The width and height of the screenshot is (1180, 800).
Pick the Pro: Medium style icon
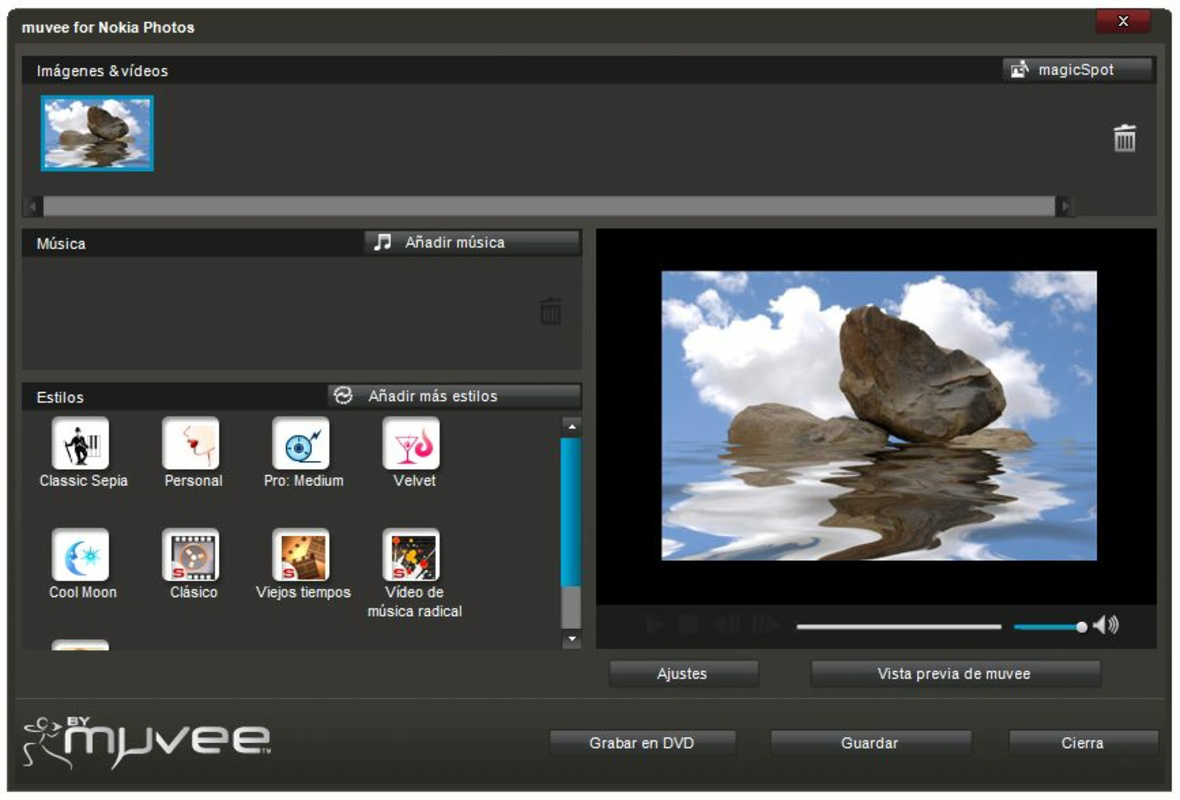click(301, 443)
